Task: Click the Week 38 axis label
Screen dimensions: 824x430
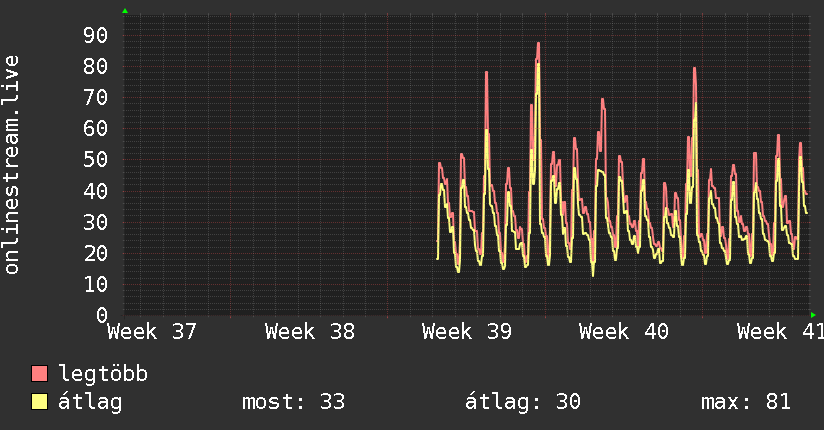Action: tap(310, 332)
